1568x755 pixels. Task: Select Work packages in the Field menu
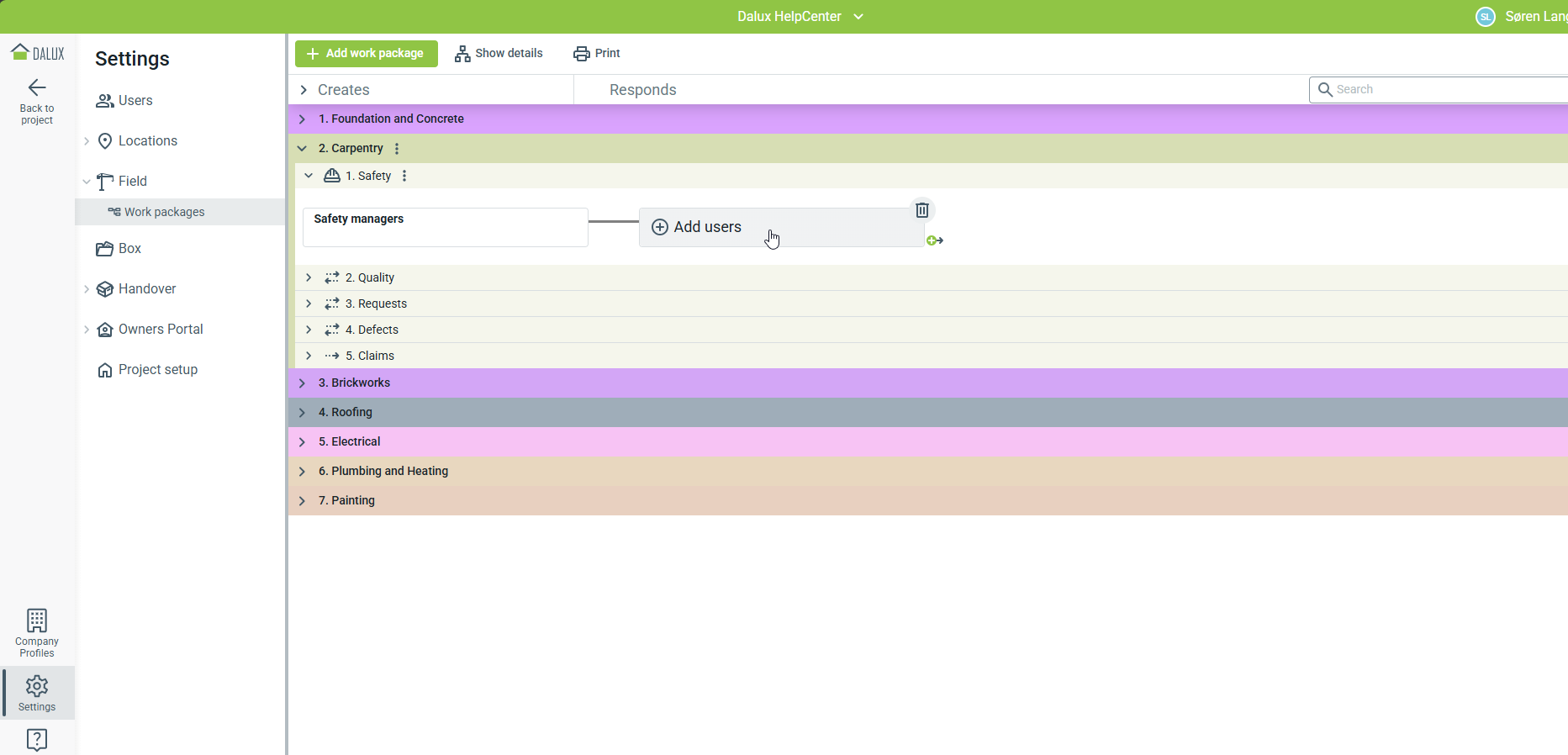(164, 212)
